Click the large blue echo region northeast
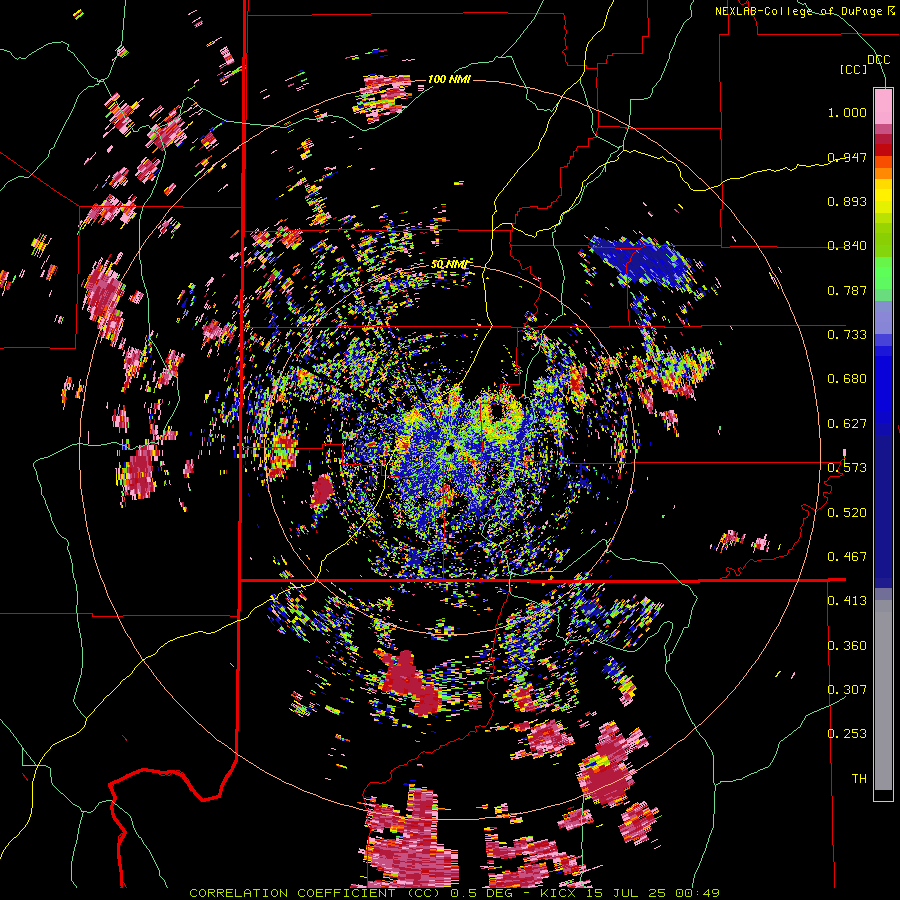900x900 pixels. point(643,263)
